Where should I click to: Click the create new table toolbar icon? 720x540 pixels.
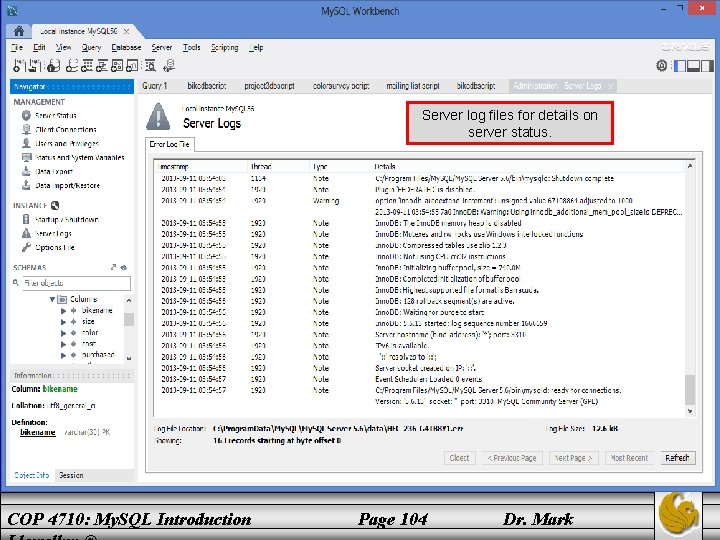tap(87, 66)
